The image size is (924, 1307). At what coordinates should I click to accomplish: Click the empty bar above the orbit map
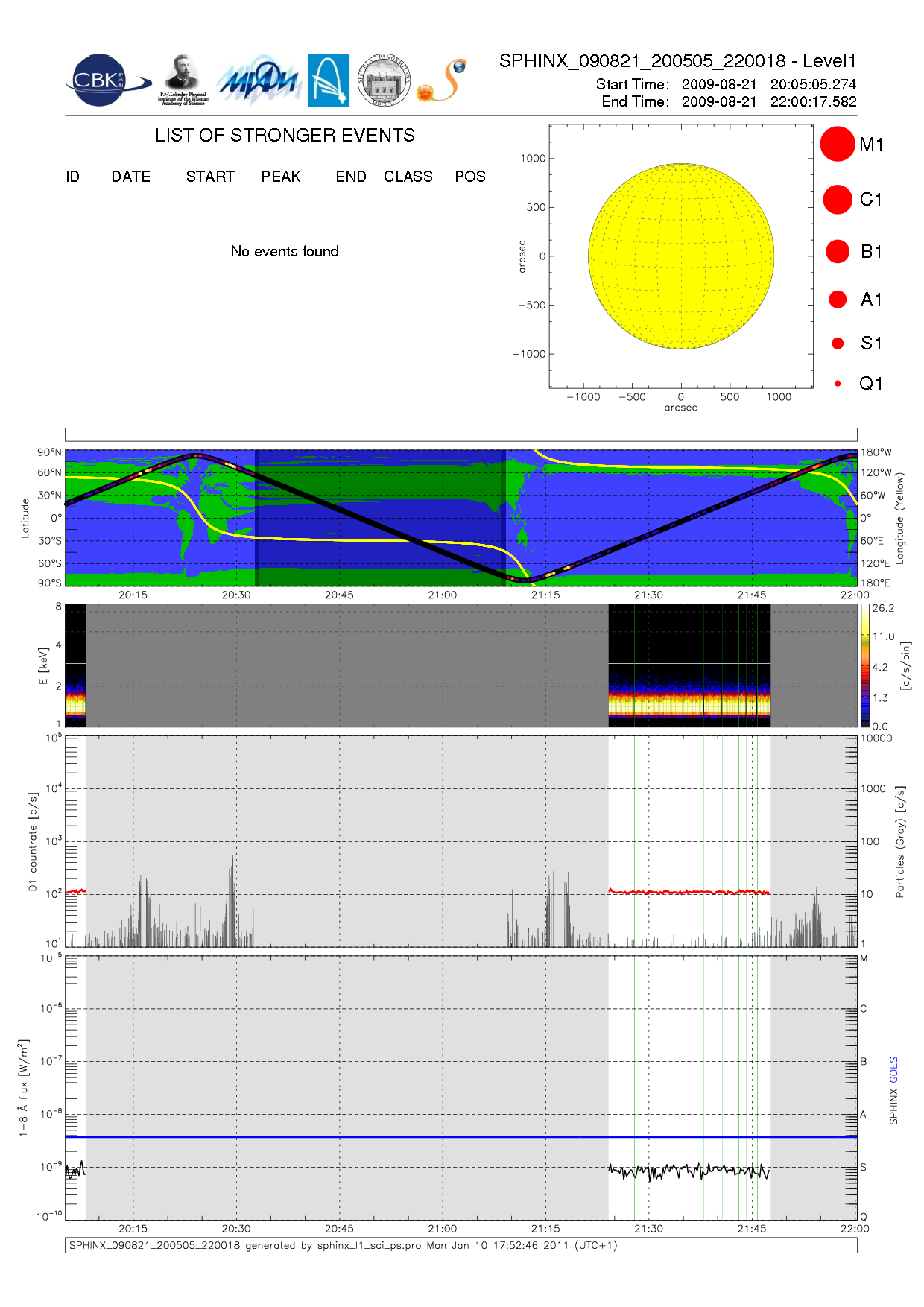pos(461,434)
